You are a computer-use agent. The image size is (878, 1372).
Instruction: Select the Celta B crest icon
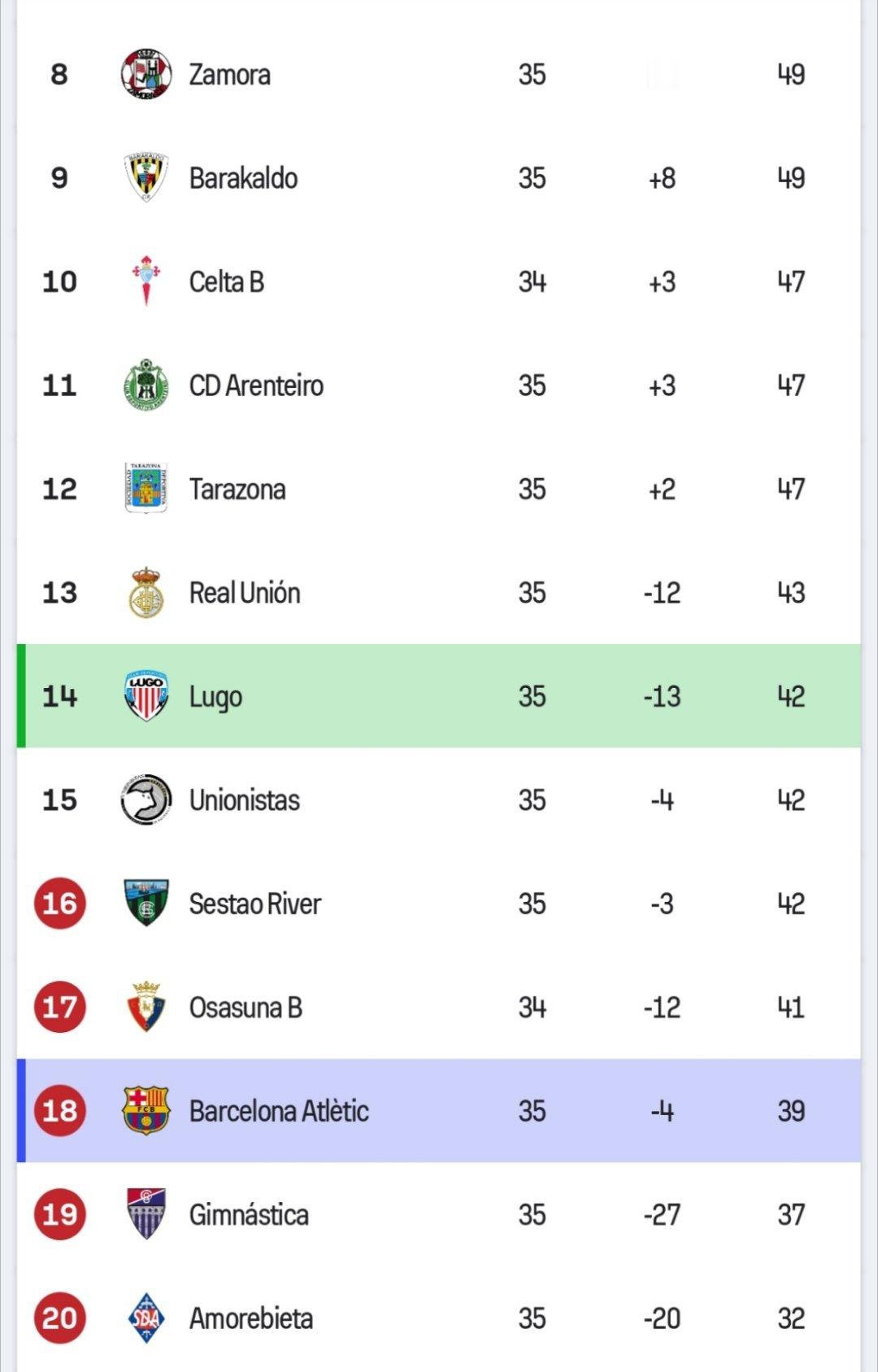click(146, 281)
